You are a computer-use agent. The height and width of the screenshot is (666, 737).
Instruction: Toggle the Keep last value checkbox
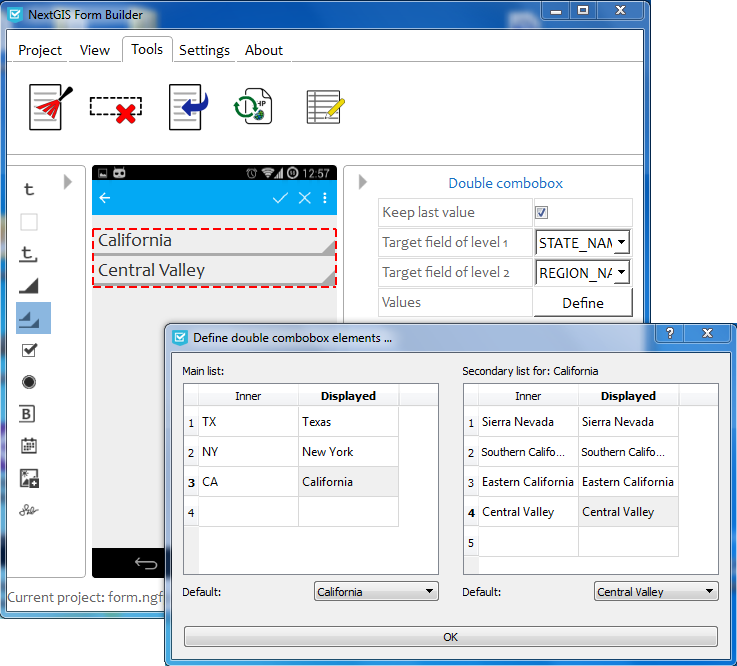tap(541, 212)
